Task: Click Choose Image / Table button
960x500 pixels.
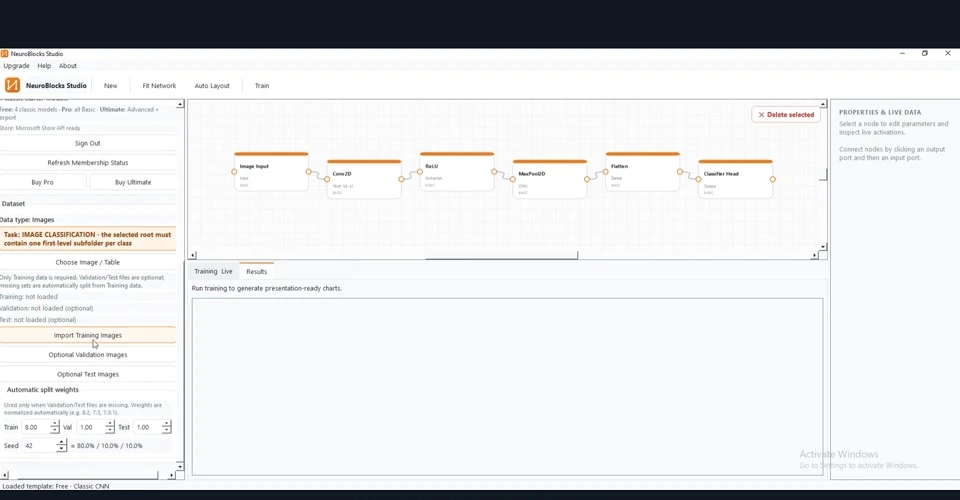Action: (88, 262)
